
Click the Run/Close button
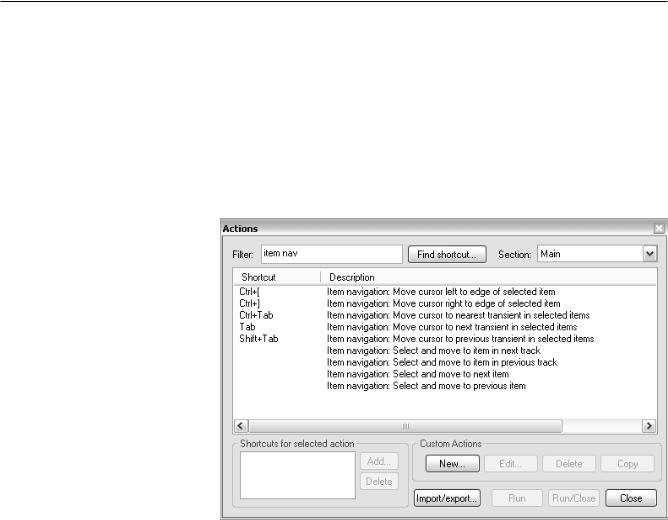pyautogui.click(x=573, y=498)
